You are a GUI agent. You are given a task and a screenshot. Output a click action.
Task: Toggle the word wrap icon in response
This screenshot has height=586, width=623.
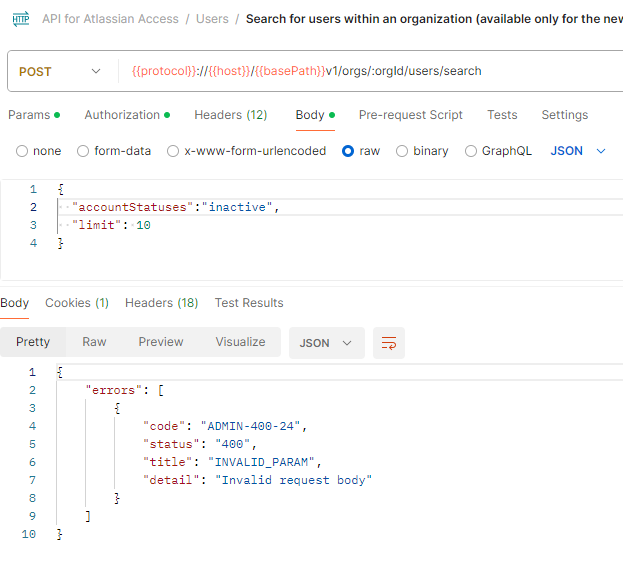point(389,343)
